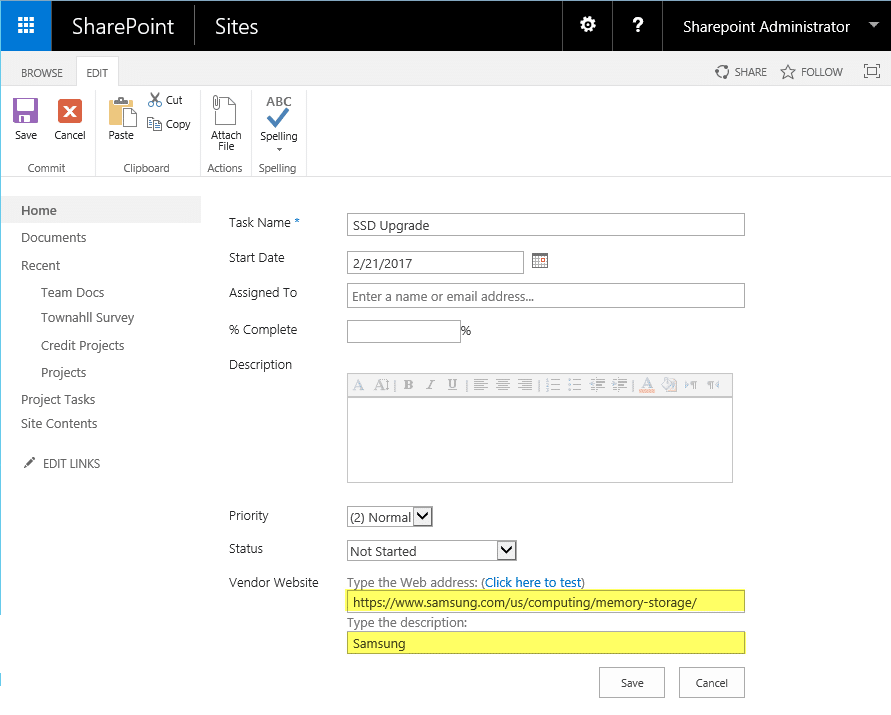Switch to the BROWSE tab
Viewport: 891px width, 715px height.
point(41,72)
